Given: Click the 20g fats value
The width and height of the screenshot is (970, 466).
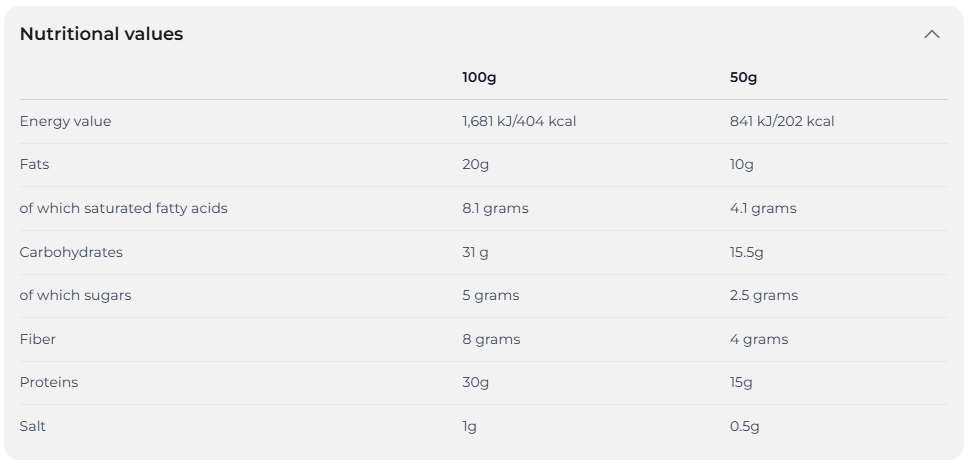Looking at the screenshot, I should 475,164.
